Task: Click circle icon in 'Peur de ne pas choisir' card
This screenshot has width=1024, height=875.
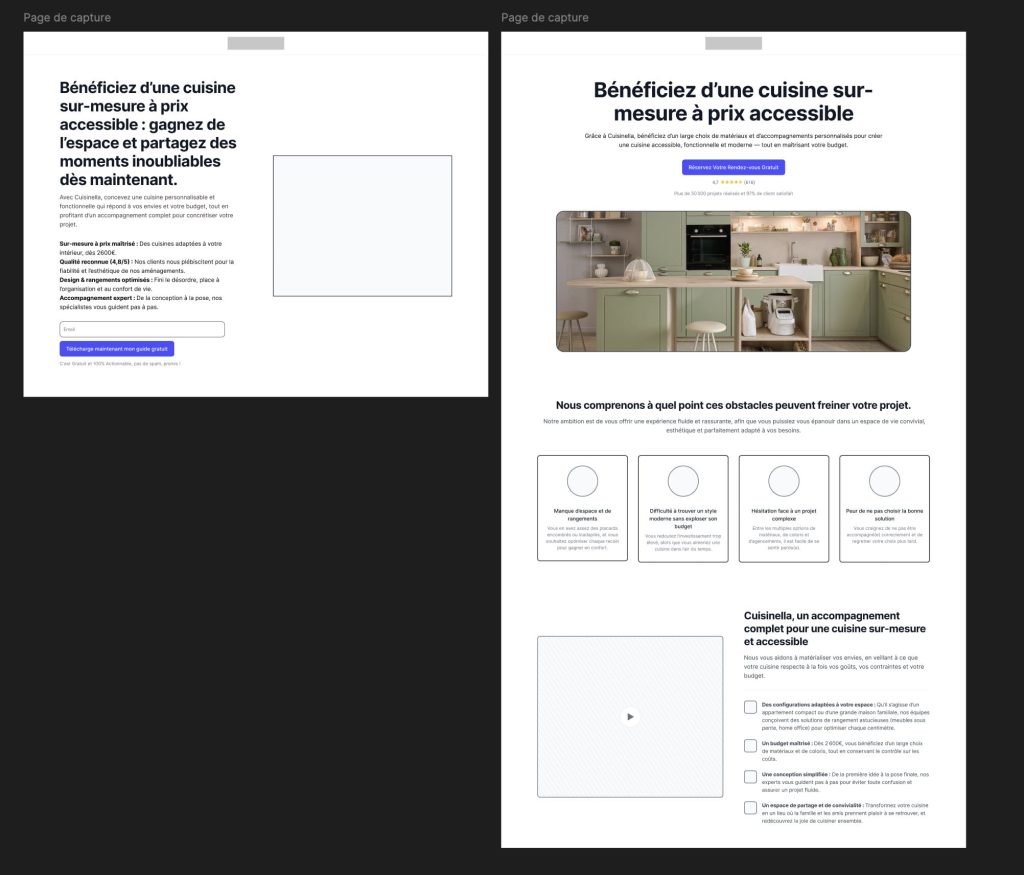Action: tap(884, 481)
